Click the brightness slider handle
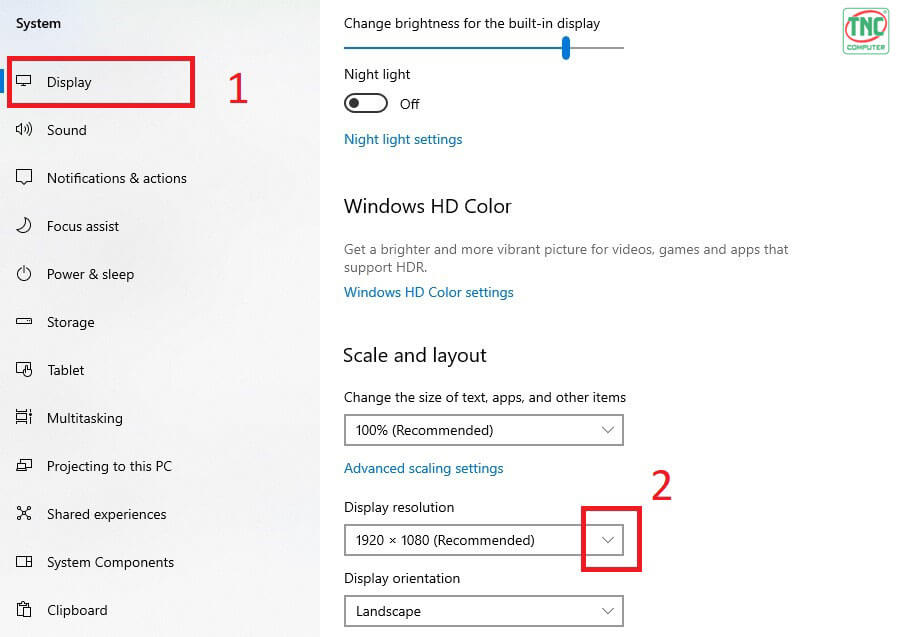Screen dimensions: 900x637 [566, 48]
